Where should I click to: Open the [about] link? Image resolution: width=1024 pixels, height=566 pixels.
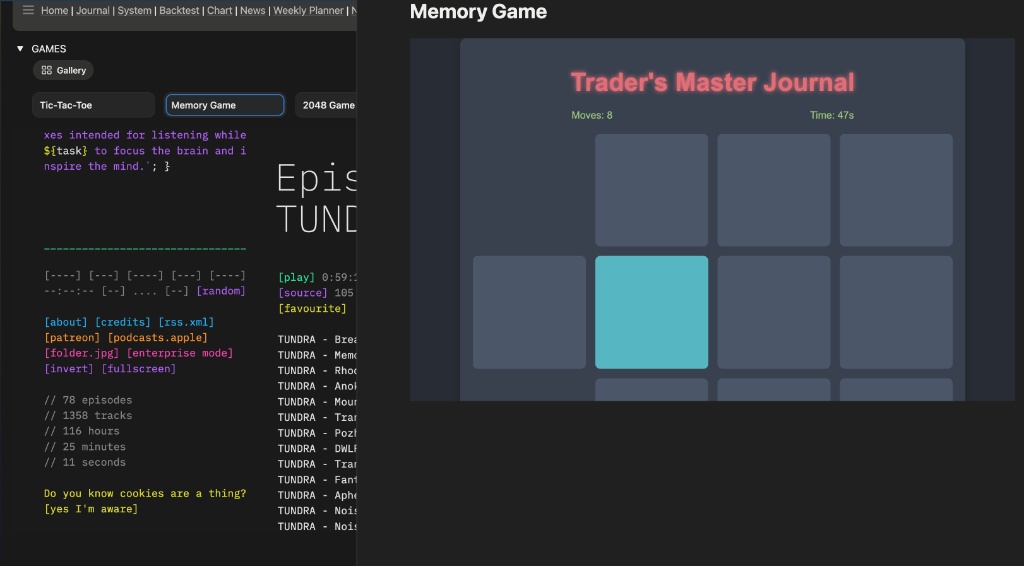pyautogui.click(x=65, y=322)
